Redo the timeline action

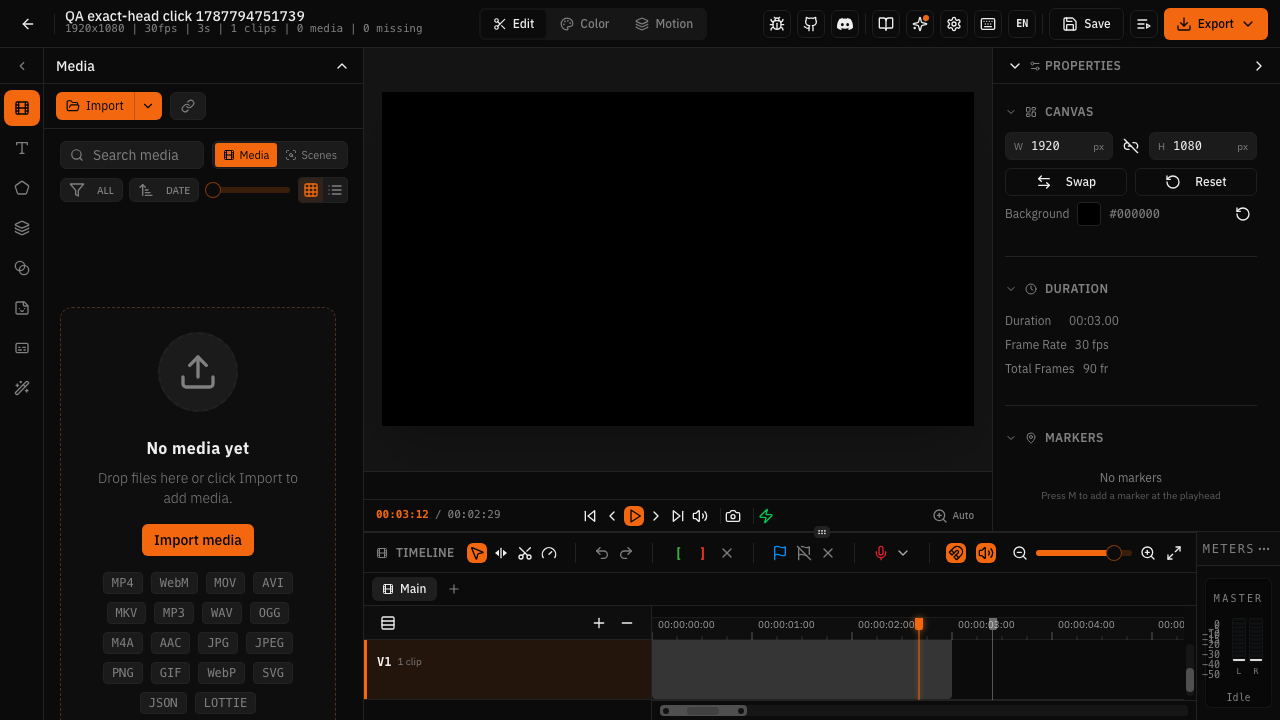pos(626,553)
